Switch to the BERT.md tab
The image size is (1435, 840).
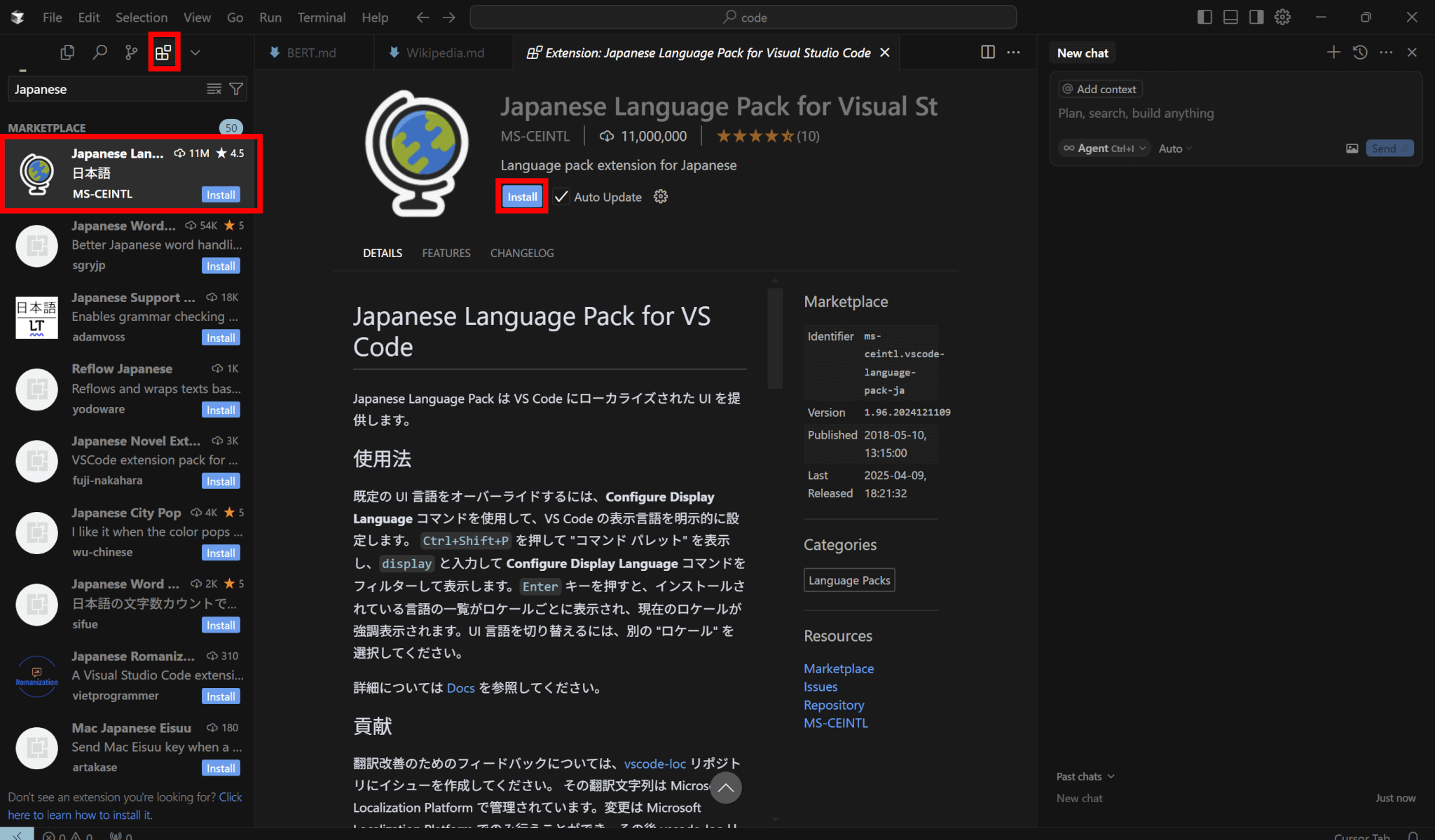click(311, 53)
